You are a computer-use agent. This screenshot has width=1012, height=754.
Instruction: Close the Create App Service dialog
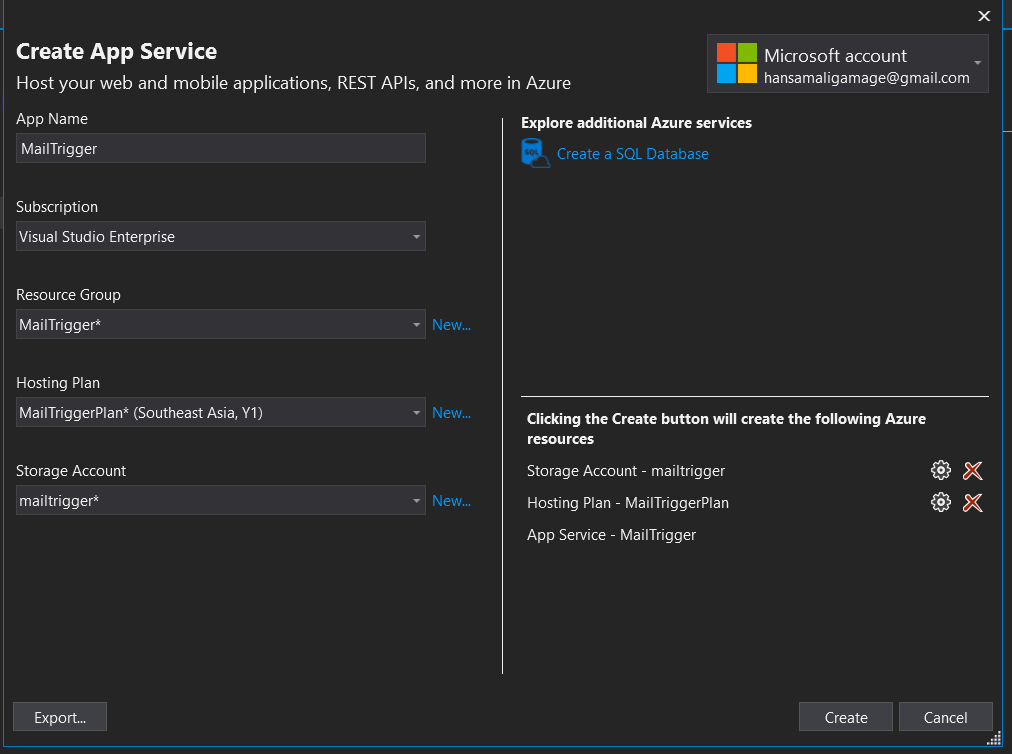point(984,16)
